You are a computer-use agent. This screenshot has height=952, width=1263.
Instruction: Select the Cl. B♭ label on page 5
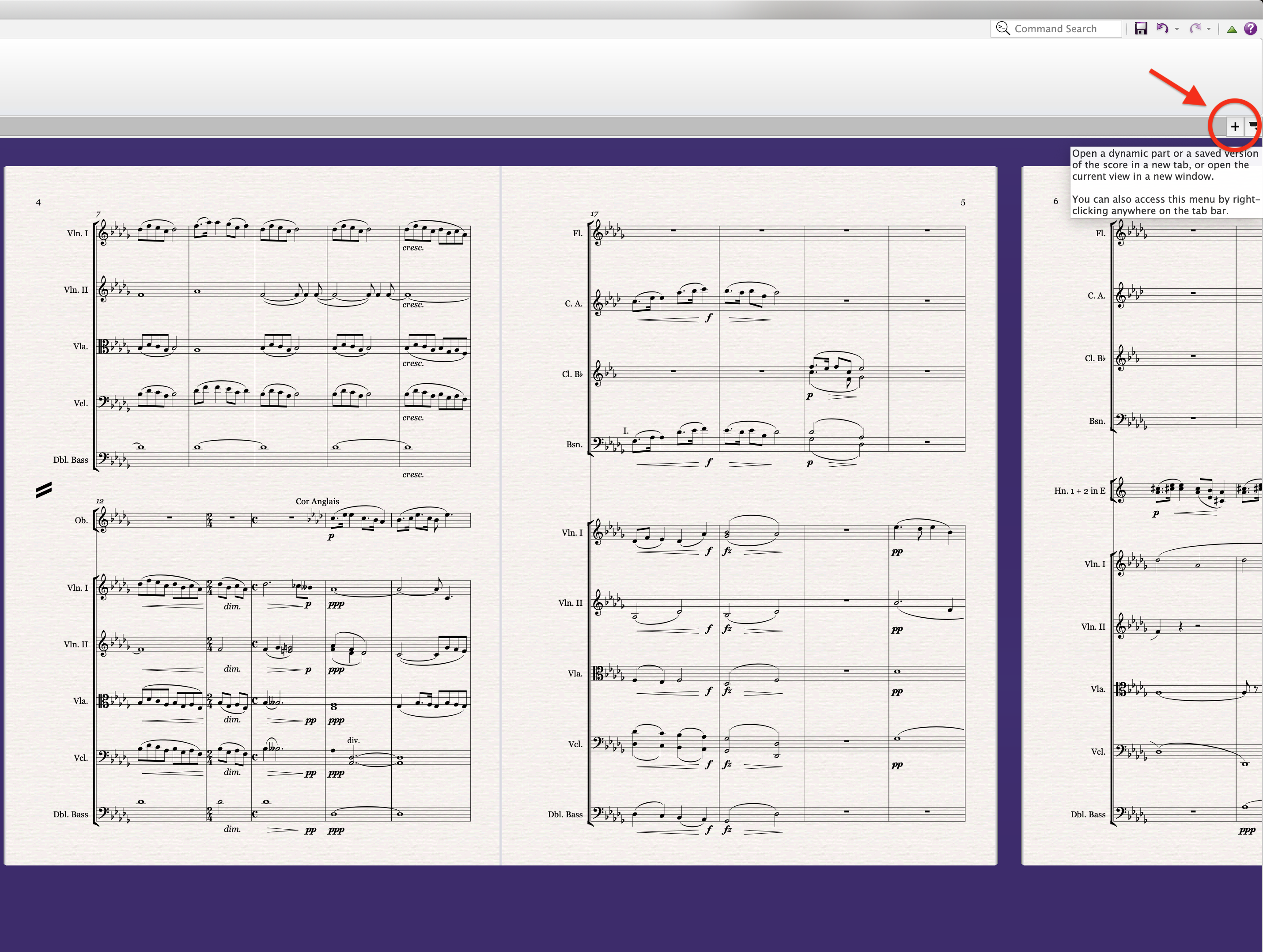[572, 374]
